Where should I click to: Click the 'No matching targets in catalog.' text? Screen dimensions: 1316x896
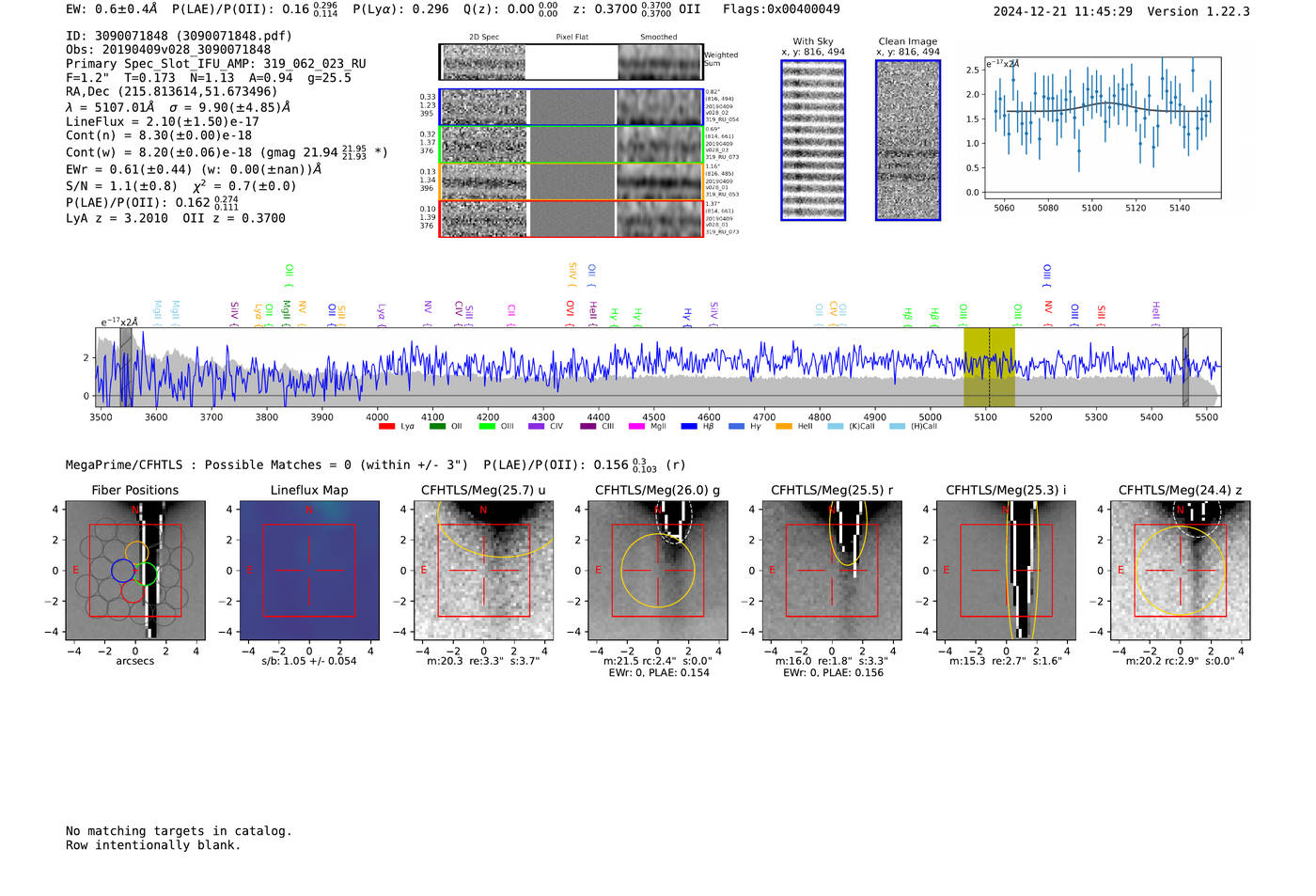[179, 831]
